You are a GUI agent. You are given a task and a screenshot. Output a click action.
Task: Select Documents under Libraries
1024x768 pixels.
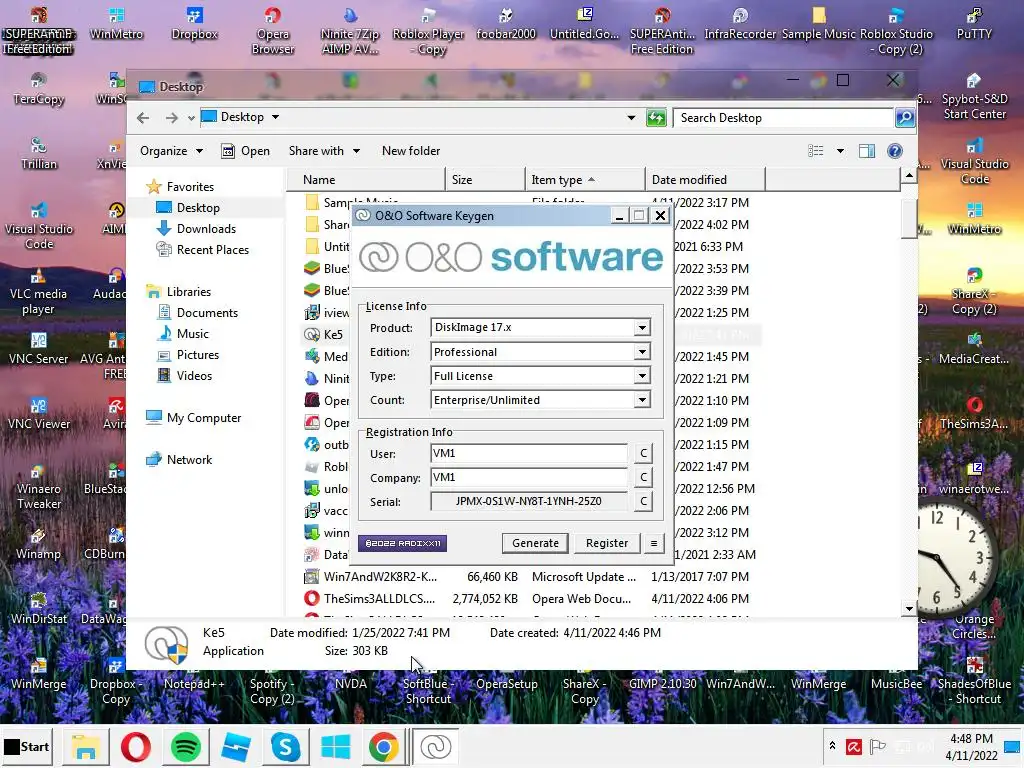point(207,313)
